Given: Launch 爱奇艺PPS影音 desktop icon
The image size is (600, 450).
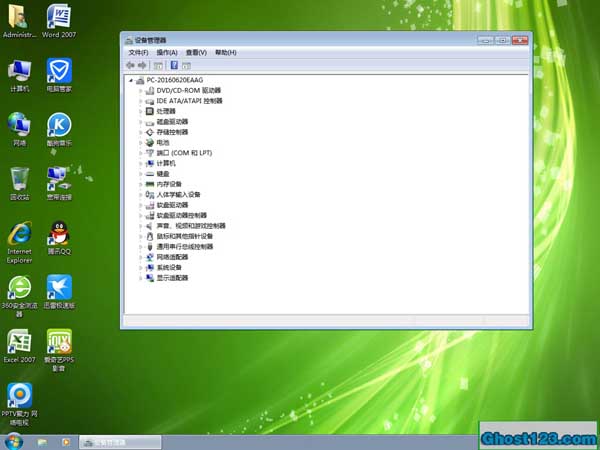Looking at the screenshot, I should point(59,350).
